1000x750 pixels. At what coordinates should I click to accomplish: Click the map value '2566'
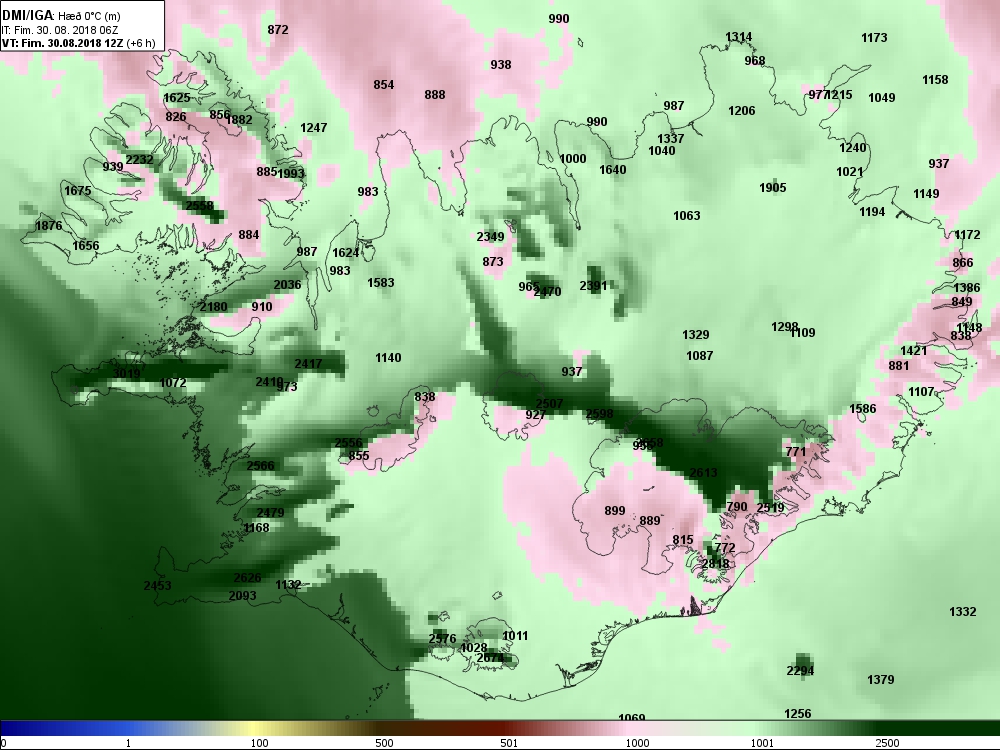coord(260,466)
